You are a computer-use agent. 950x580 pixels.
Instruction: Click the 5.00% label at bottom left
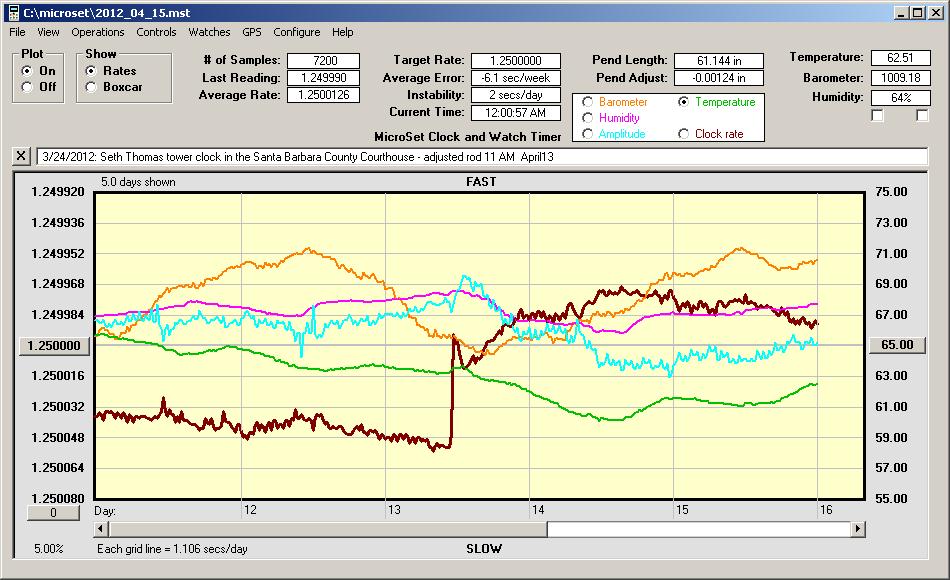[x=48, y=549]
